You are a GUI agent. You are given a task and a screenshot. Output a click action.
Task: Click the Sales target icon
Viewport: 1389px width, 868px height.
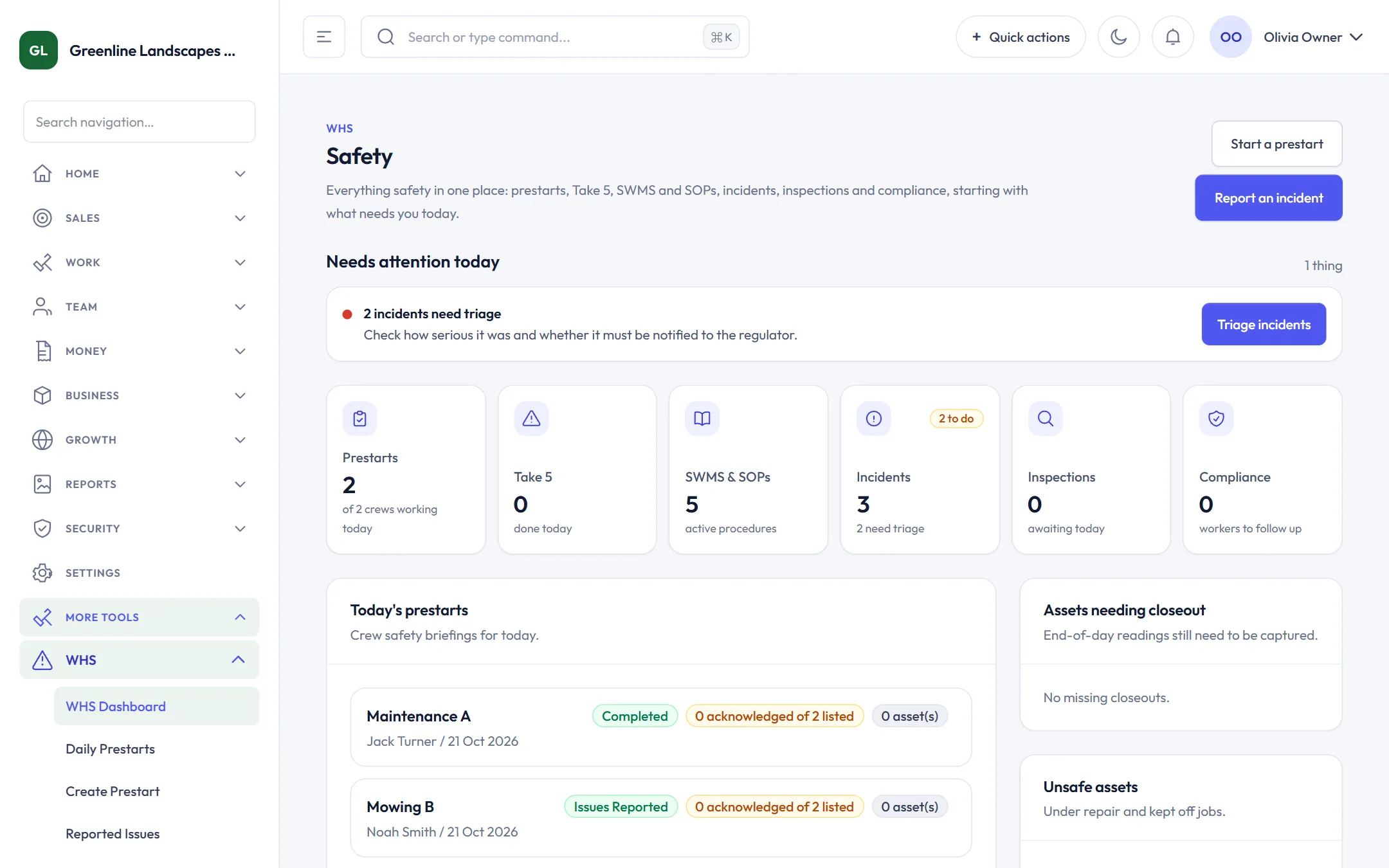tap(42, 218)
